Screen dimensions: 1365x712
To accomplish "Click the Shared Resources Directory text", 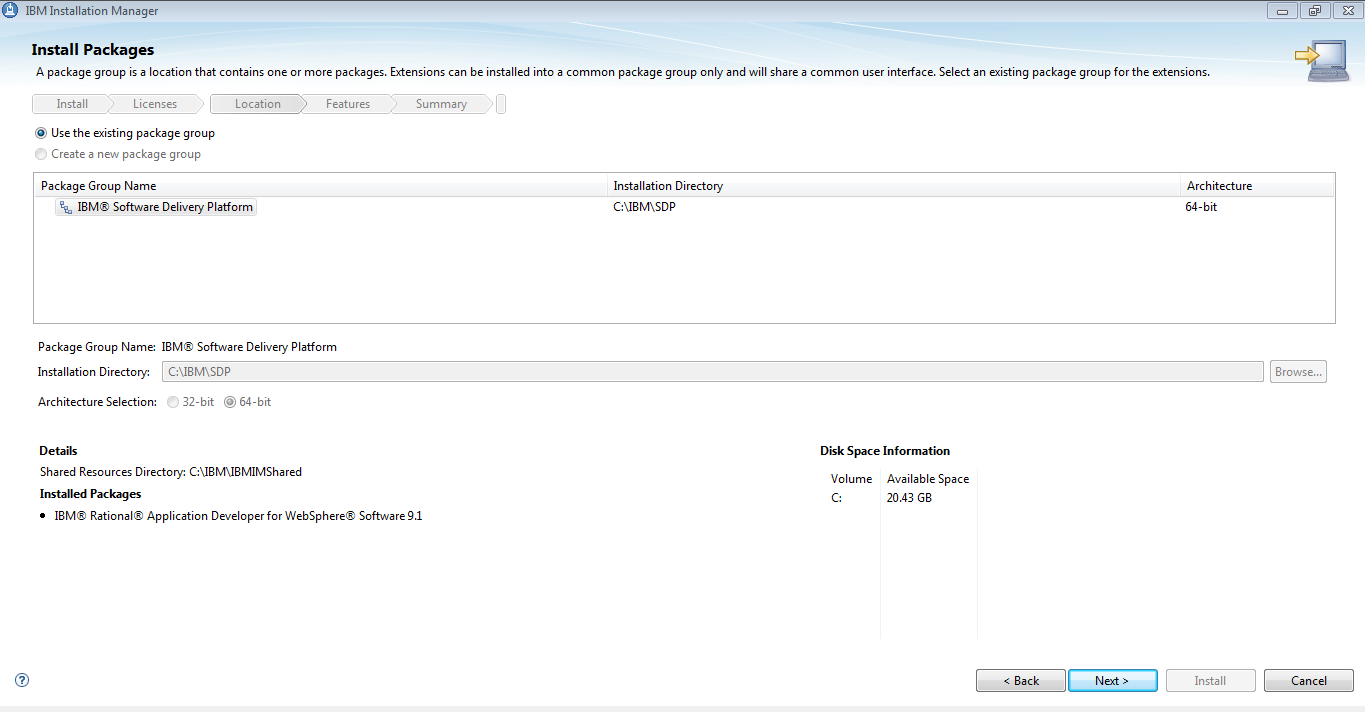I will [x=171, y=472].
